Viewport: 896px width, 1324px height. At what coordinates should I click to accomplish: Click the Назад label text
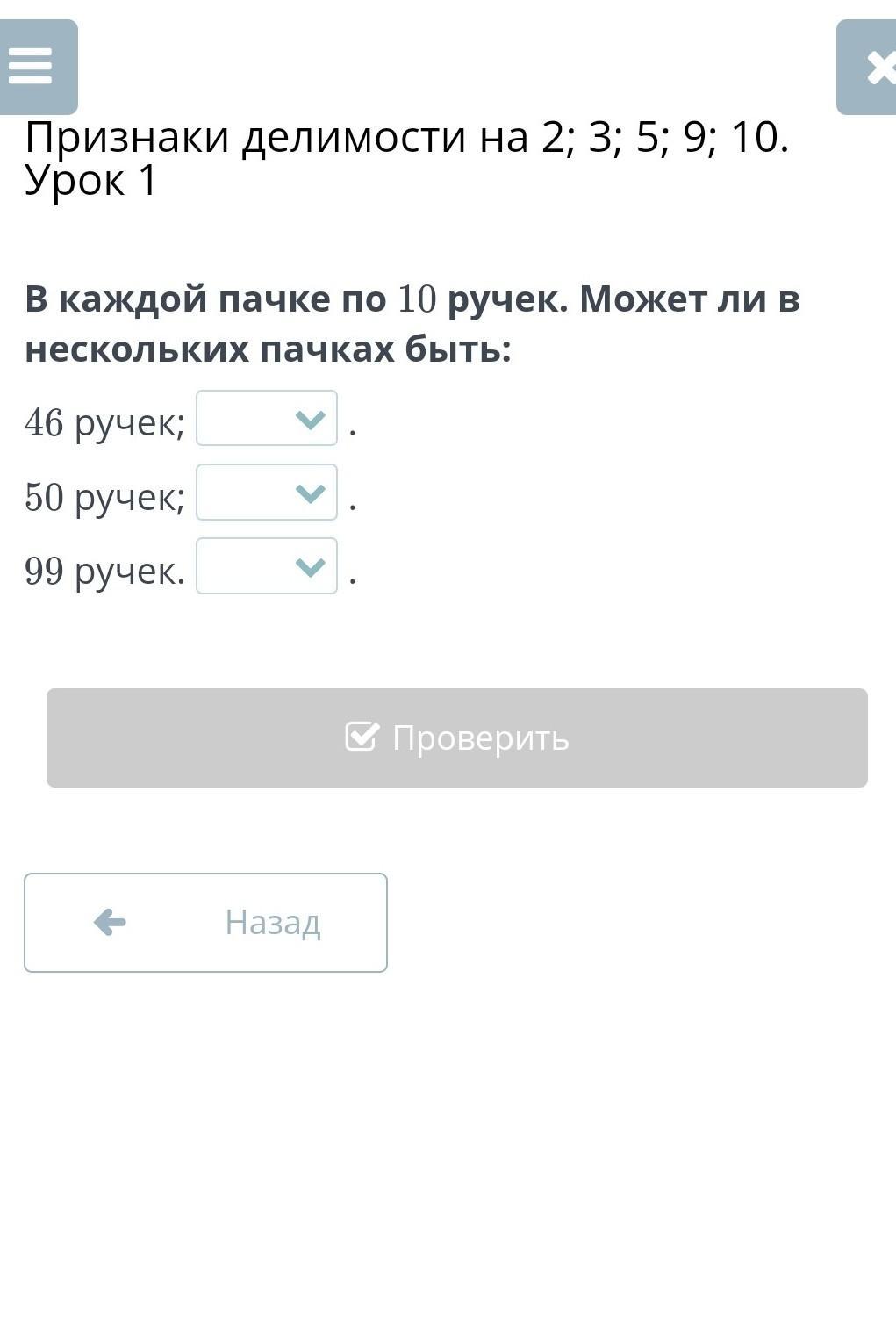pyautogui.click(x=273, y=922)
